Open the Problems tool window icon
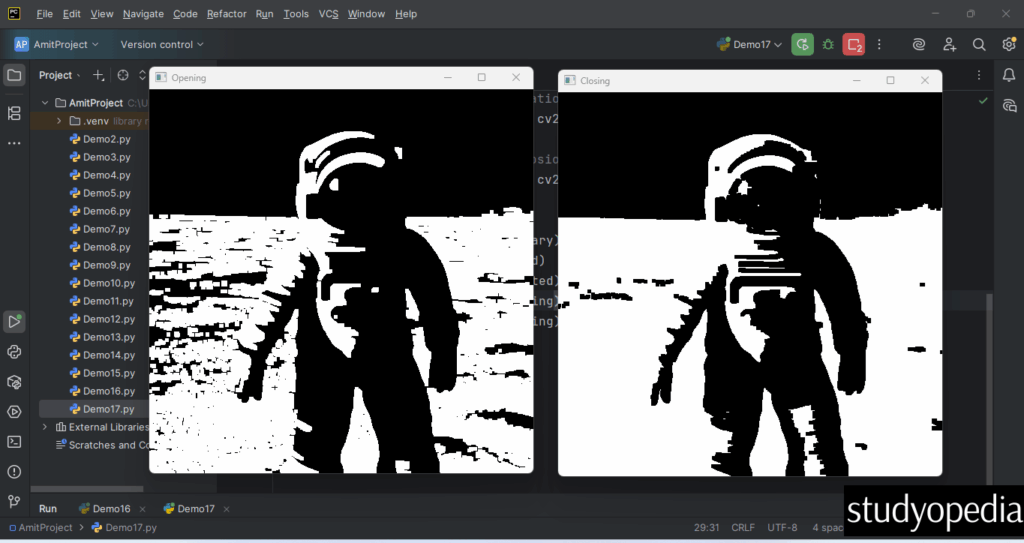 (x=14, y=472)
